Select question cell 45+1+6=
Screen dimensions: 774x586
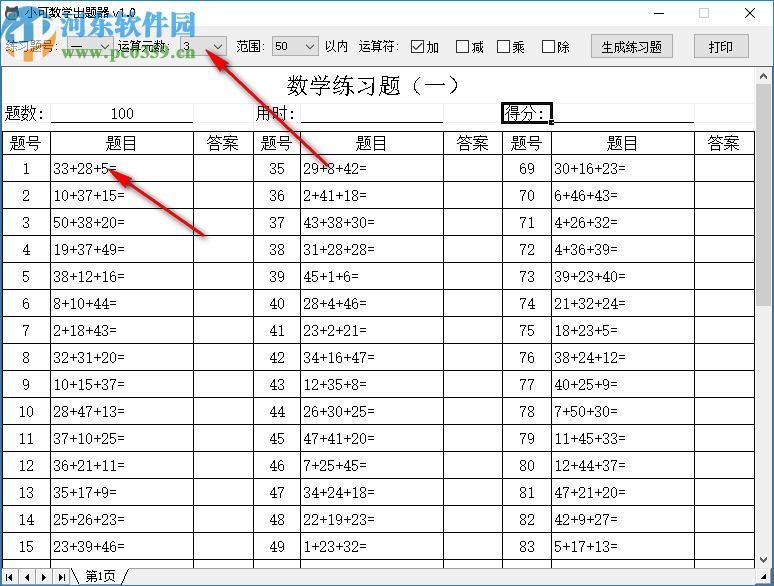point(372,276)
